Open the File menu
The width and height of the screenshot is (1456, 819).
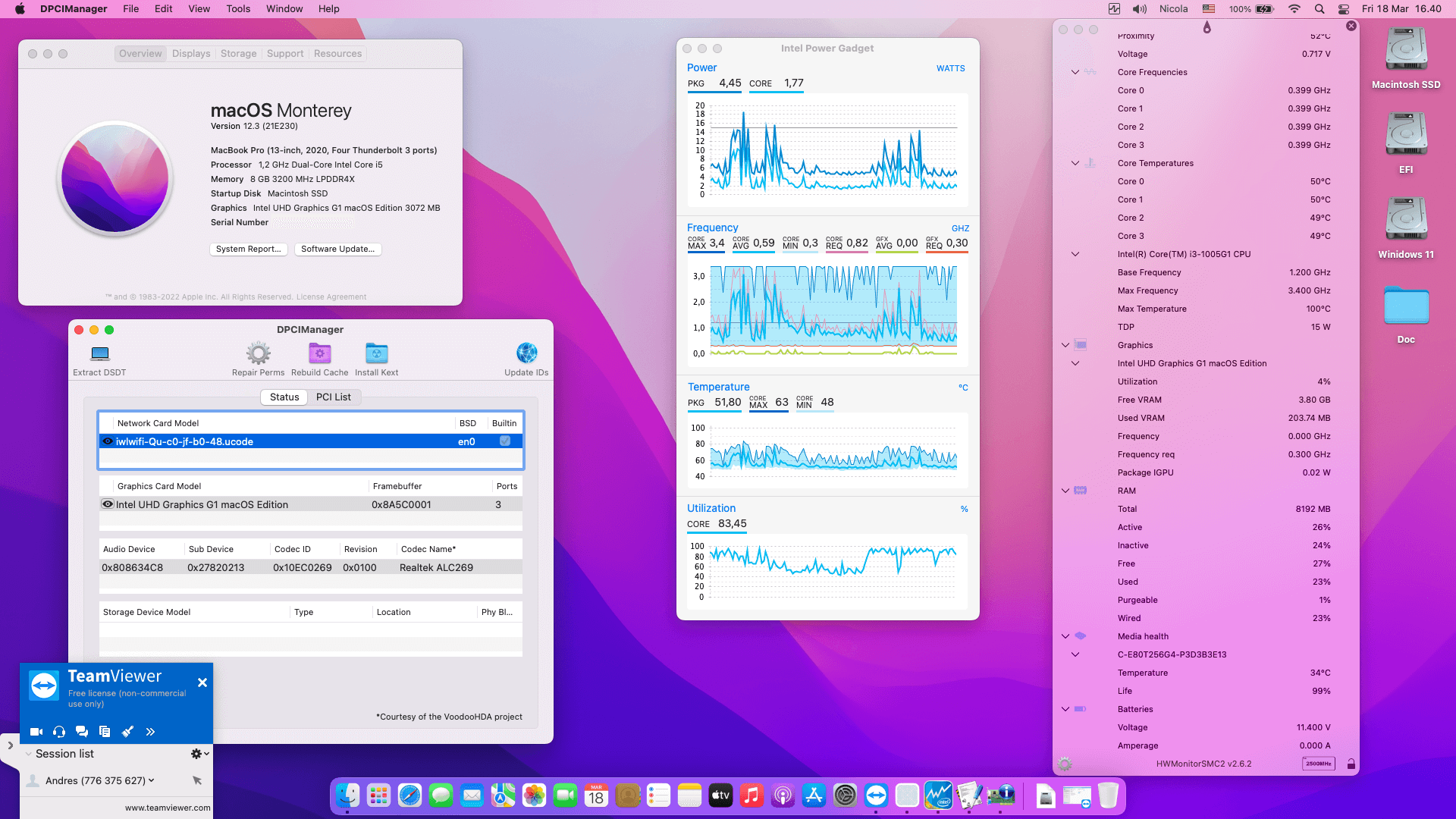pos(131,9)
